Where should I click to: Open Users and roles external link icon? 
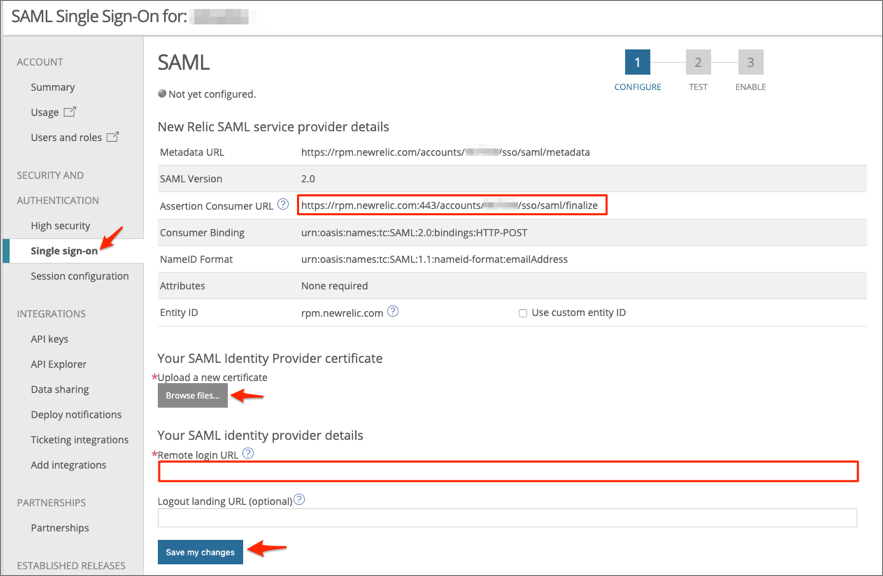113,137
